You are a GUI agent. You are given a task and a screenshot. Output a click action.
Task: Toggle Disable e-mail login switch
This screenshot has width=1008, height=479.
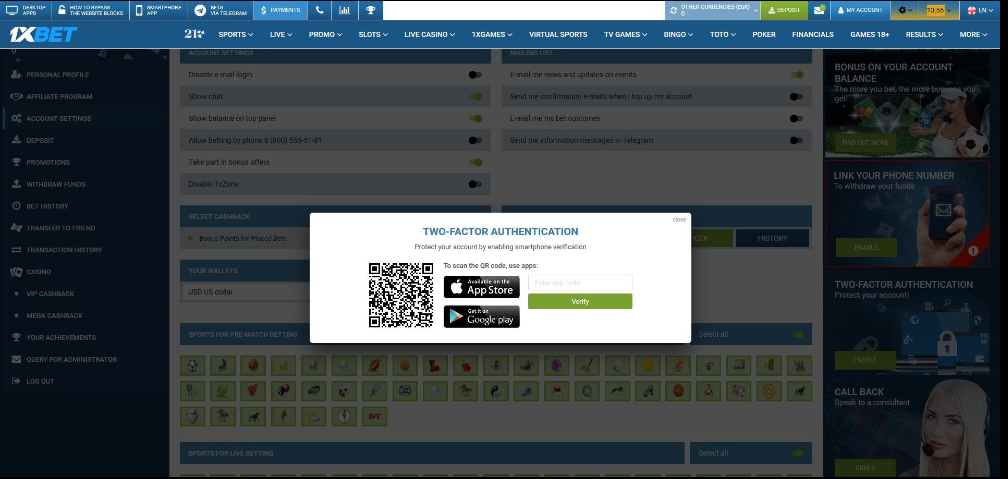coord(475,75)
